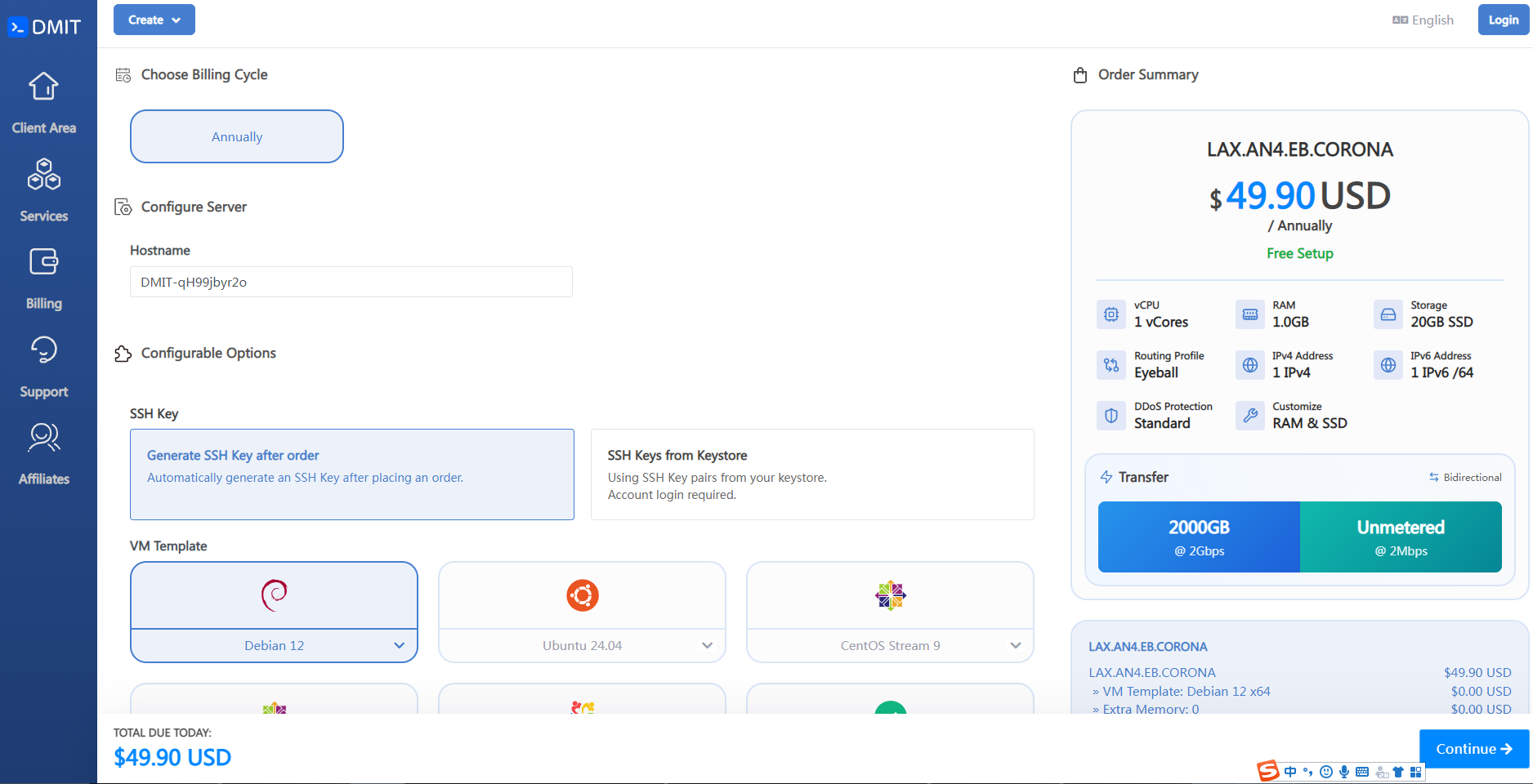Screen dimensions: 1533x784
Task: Click into the Hostname input field
Action: pyautogui.click(x=351, y=282)
